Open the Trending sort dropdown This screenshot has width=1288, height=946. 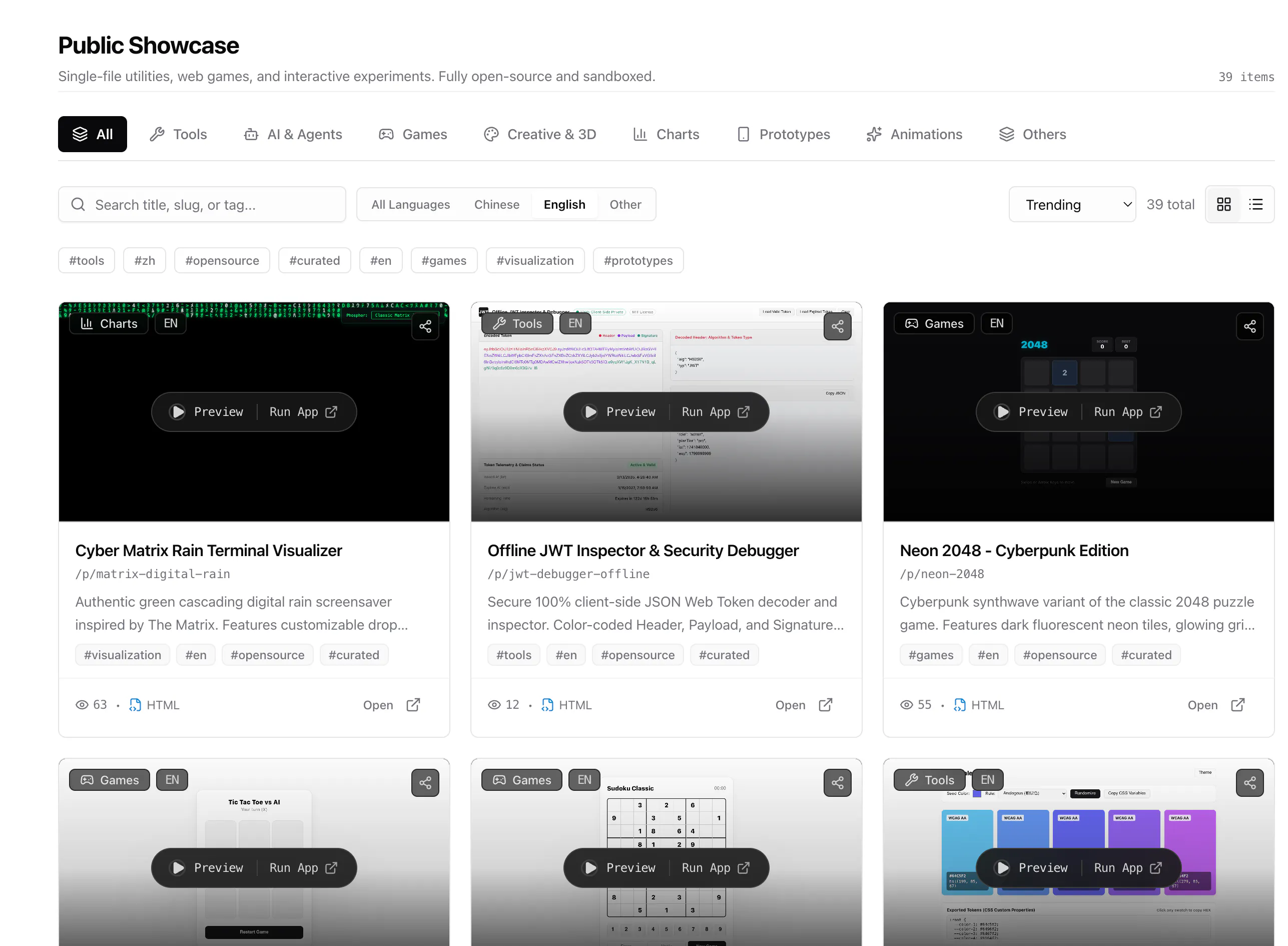click(1072, 204)
